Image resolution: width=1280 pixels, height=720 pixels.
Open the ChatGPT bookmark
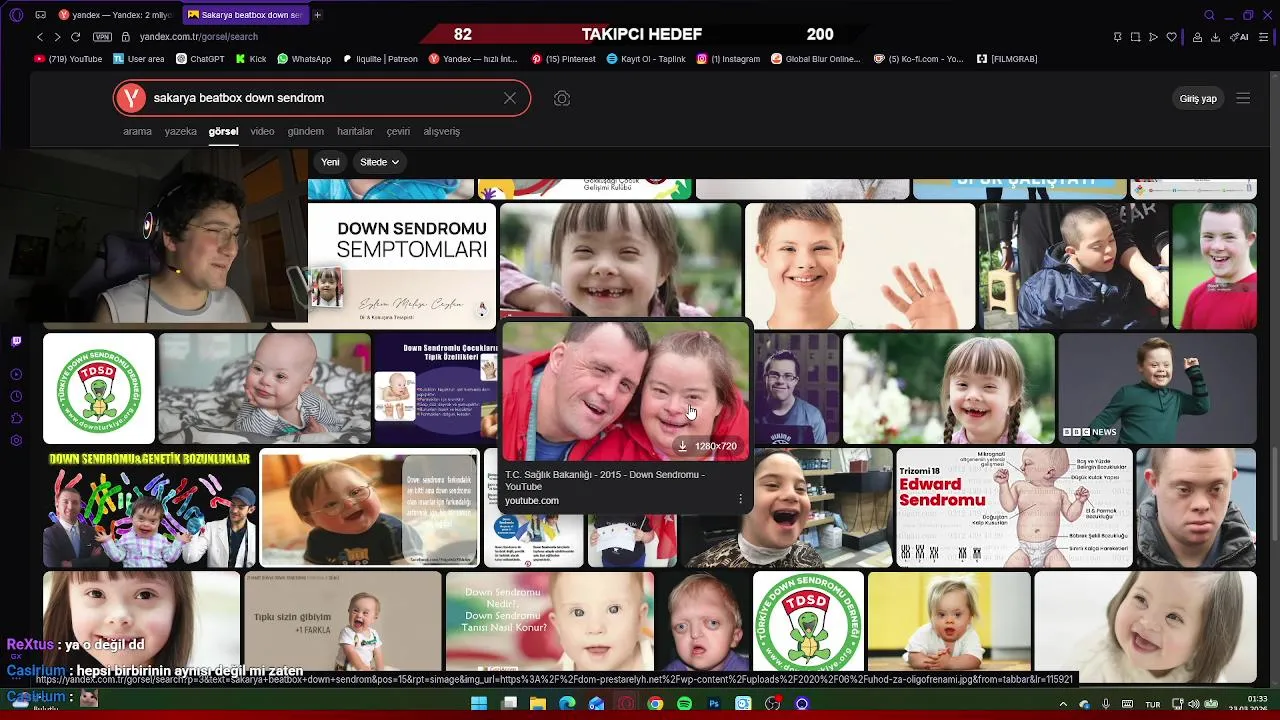200,59
